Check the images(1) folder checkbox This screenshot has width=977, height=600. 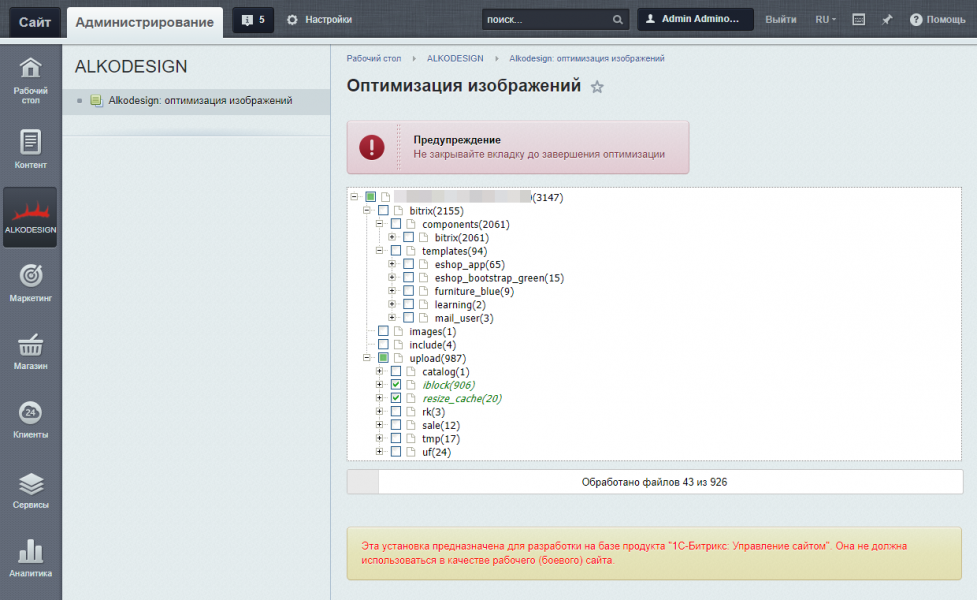(x=383, y=331)
